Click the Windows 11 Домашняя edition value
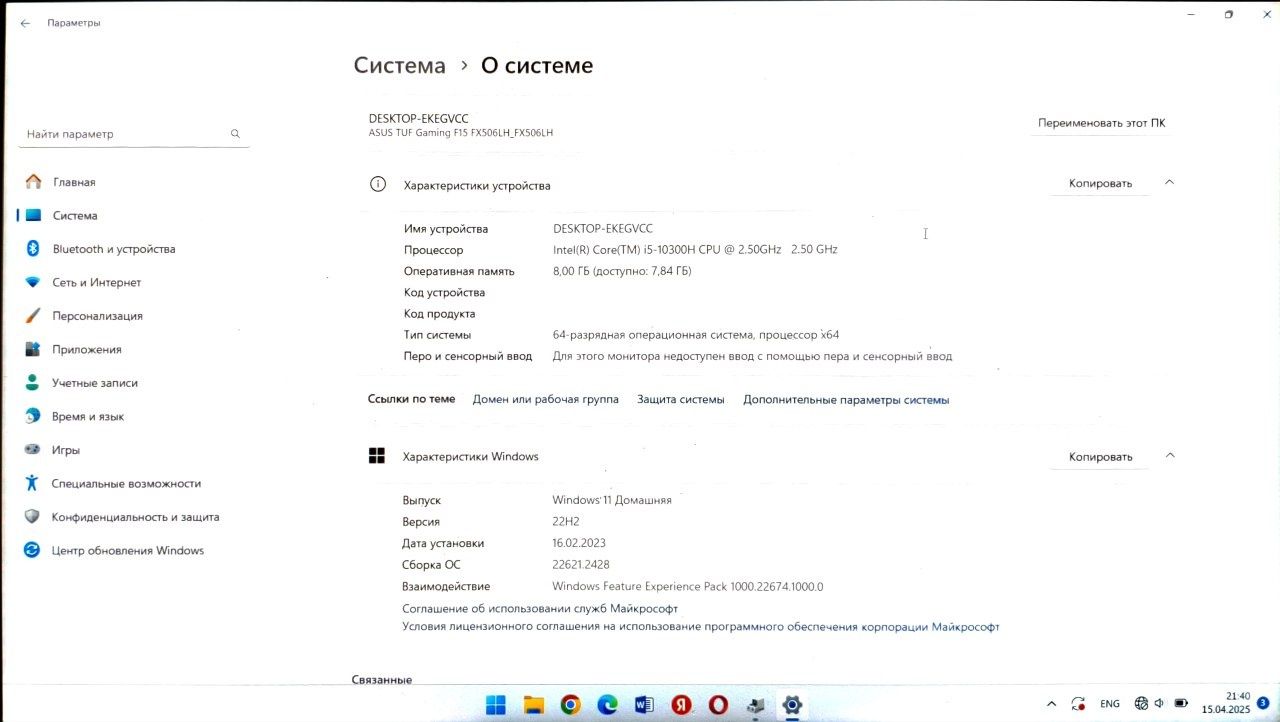Image resolution: width=1280 pixels, height=722 pixels. 612,500
